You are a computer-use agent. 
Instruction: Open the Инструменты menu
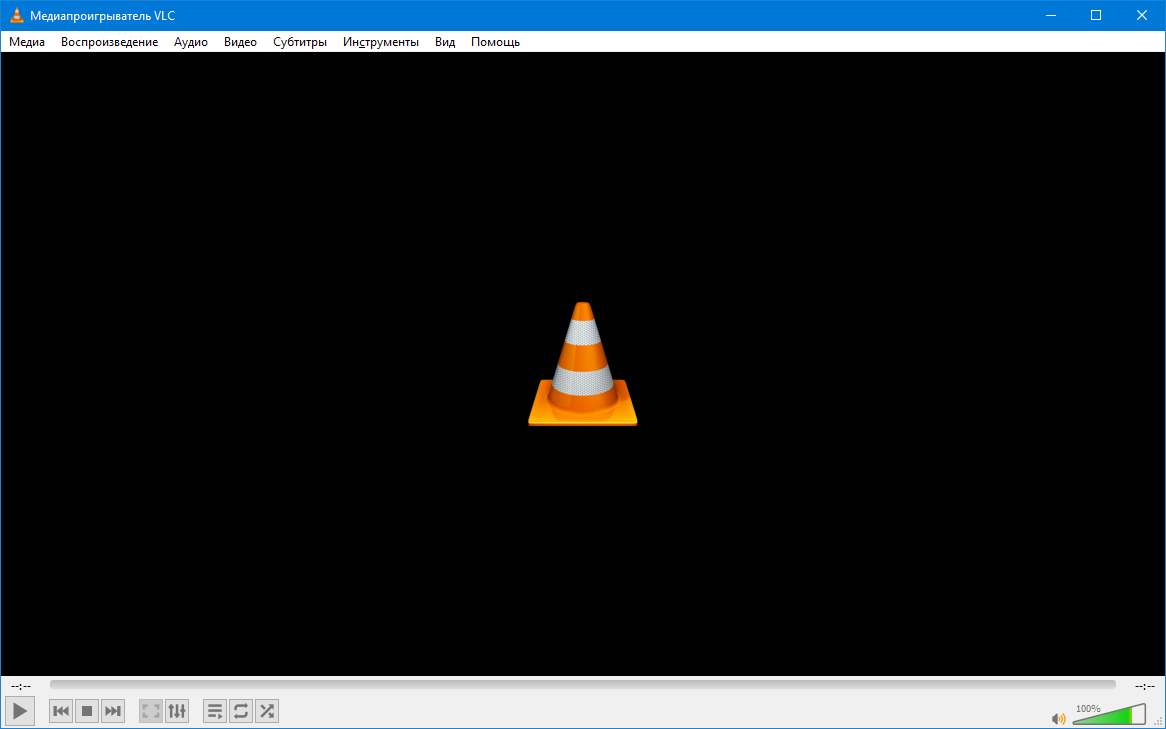click(x=381, y=42)
